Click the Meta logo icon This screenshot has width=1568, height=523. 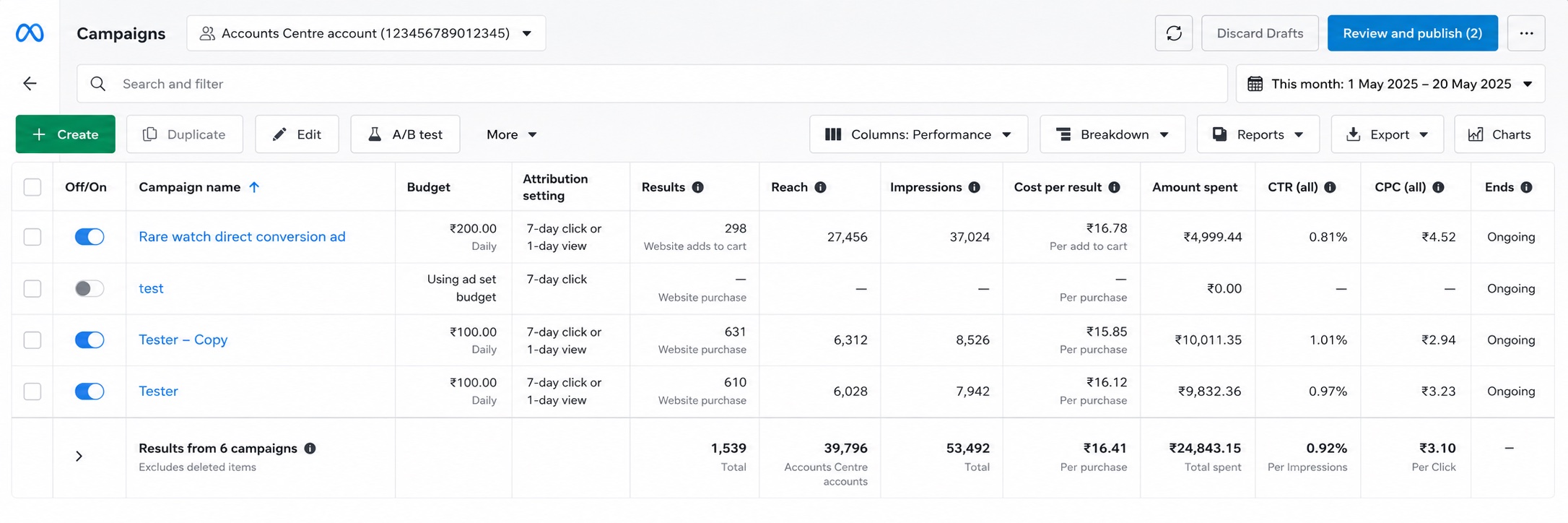(30, 33)
